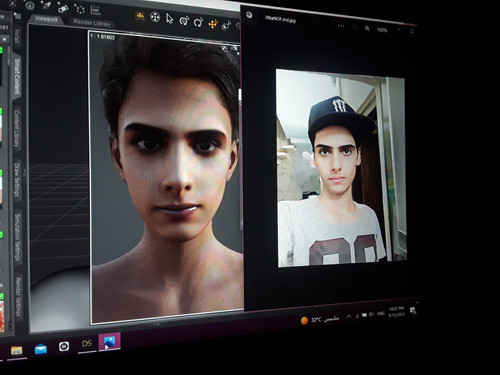
Task: Click the viewport draw style square icon
Action: (225, 49)
